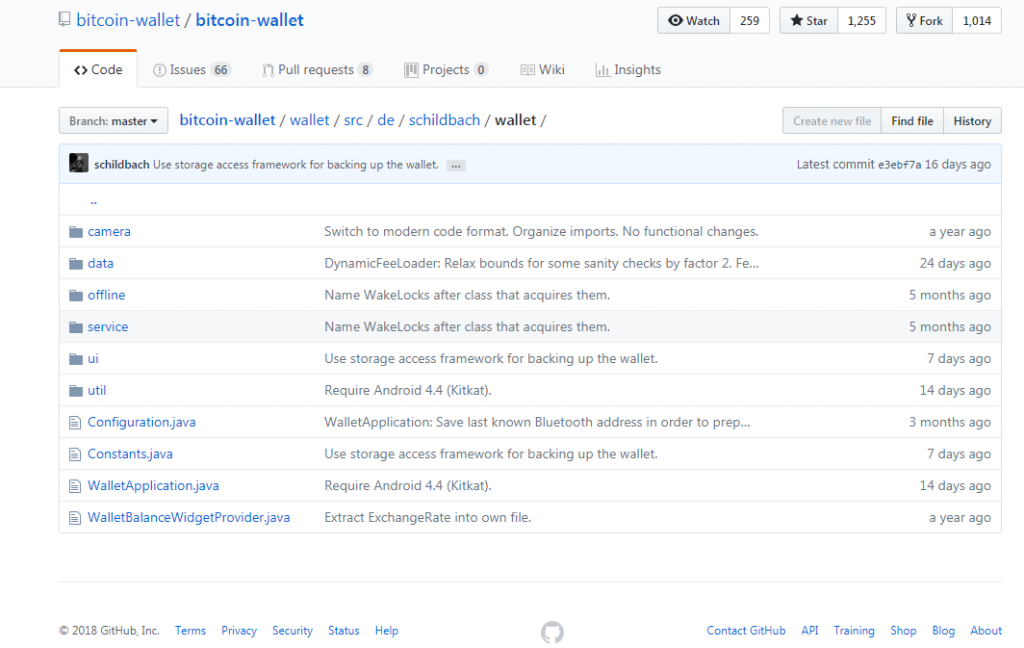Click the ui folder icon
The image size is (1024, 648).
click(76, 359)
